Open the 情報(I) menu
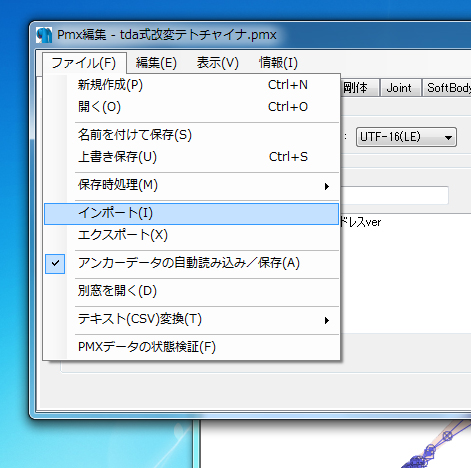 click(x=278, y=63)
